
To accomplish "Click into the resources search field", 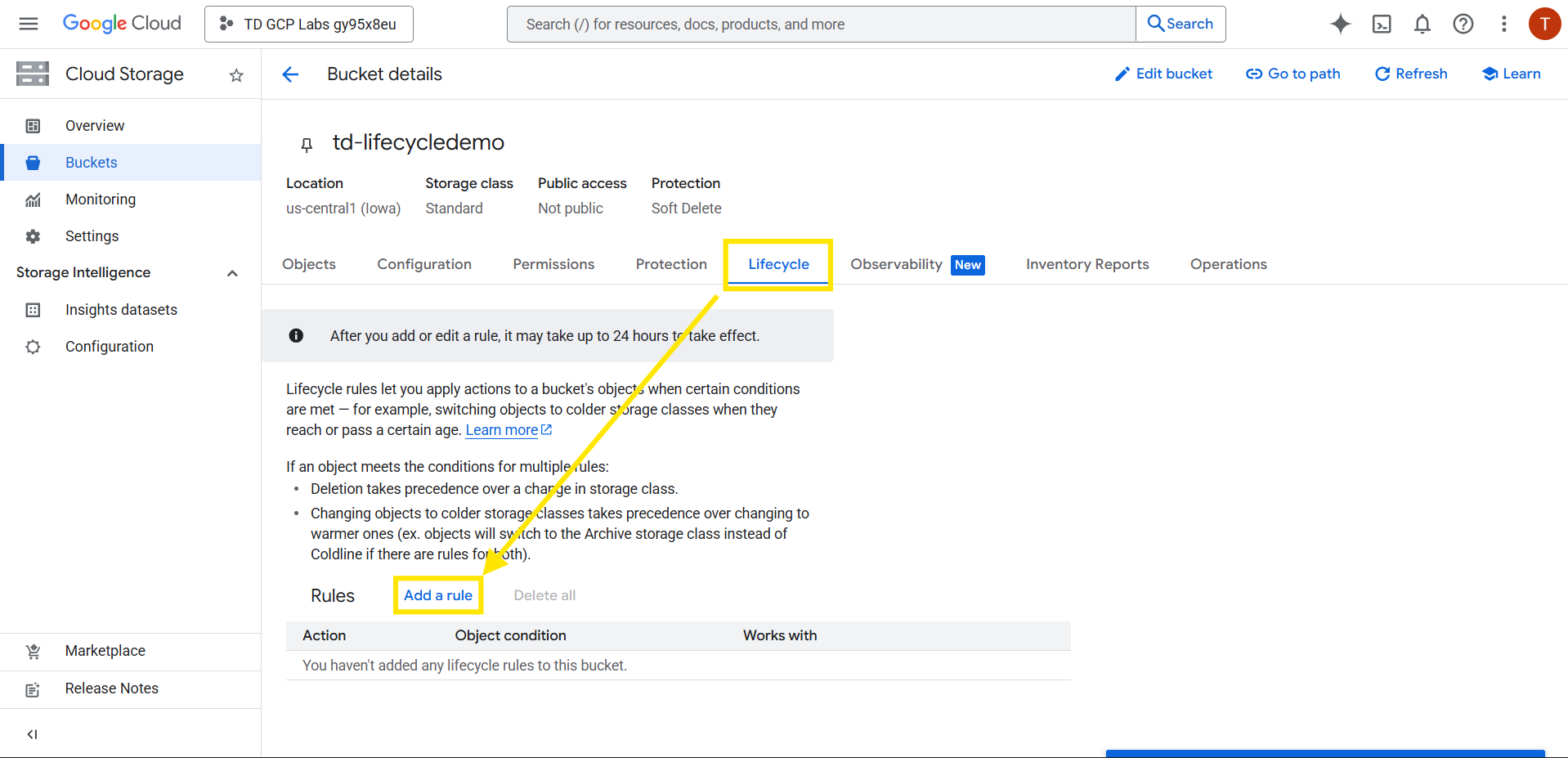I will [x=821, y=25].
